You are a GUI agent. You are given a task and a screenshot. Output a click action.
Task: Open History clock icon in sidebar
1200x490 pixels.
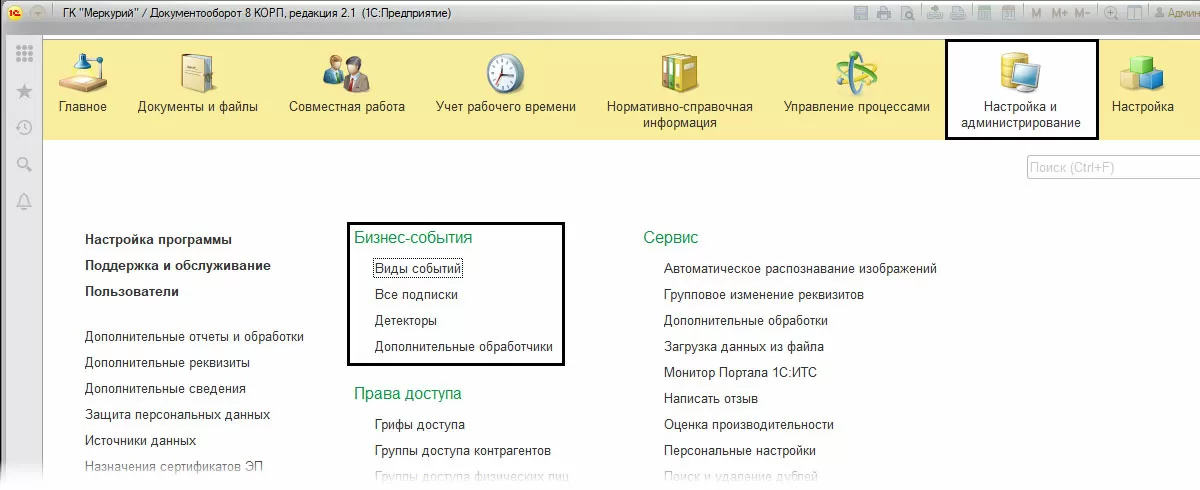[x=24, y=127]
